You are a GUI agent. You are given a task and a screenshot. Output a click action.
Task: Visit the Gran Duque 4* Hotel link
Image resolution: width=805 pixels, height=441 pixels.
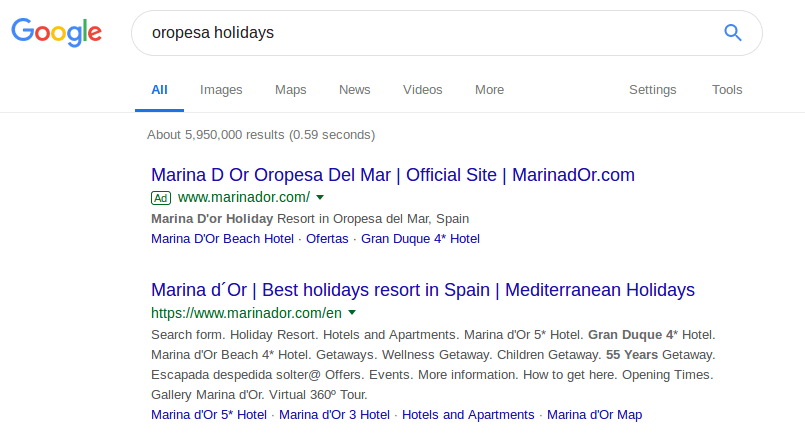click(420, 239)
